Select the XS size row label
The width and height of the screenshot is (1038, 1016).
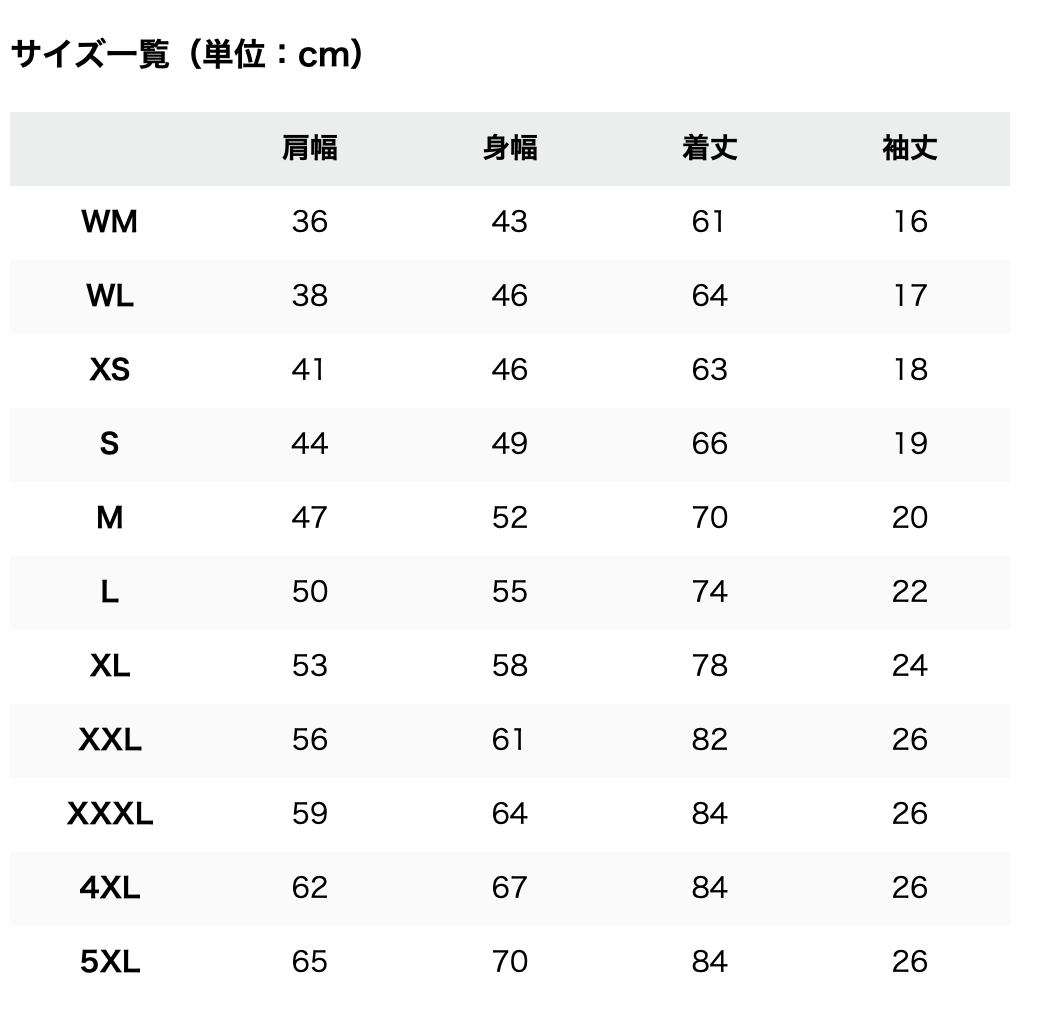tap(110, 370)
